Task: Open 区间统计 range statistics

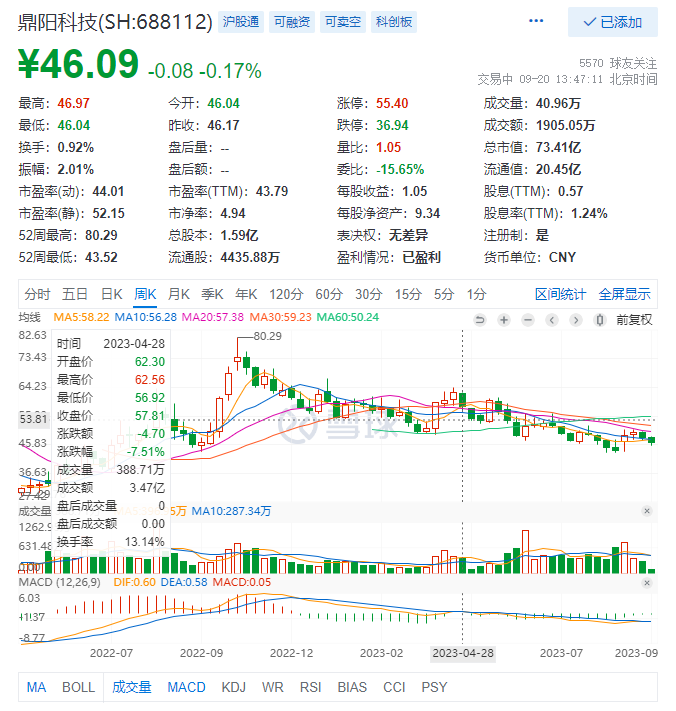Action: point(560,294)
